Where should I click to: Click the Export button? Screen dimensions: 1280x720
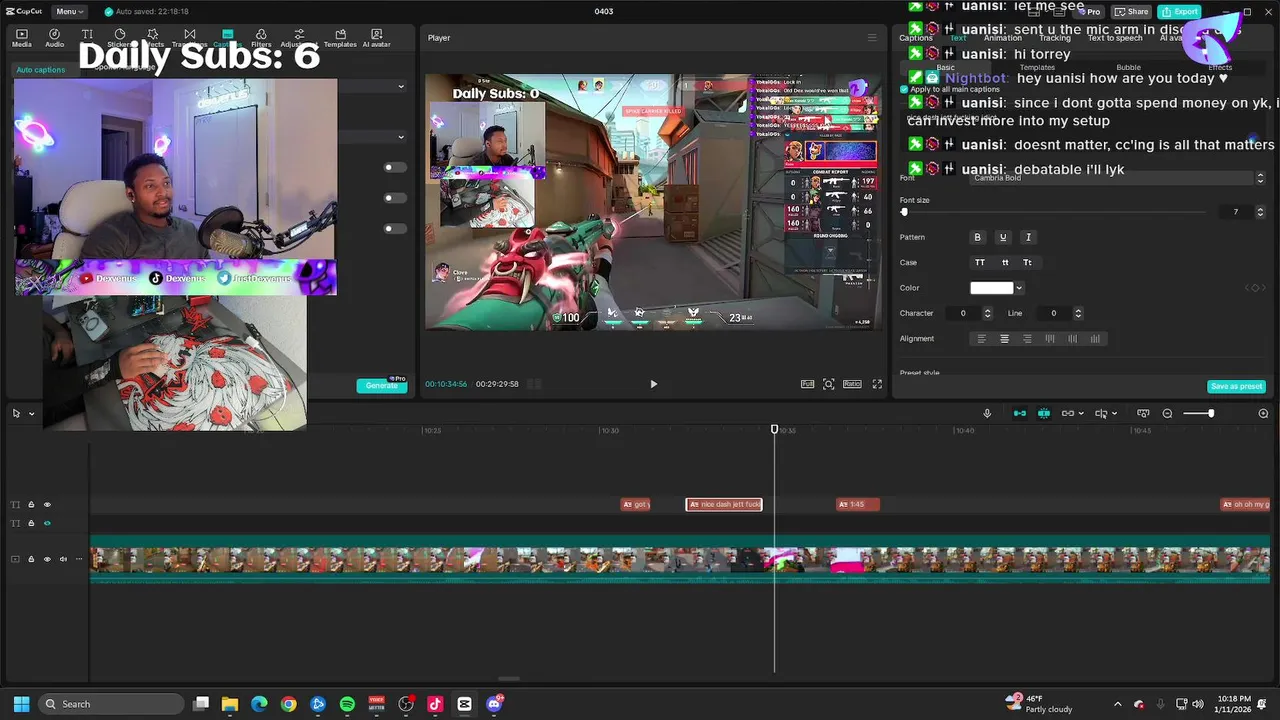point(1180,11)
